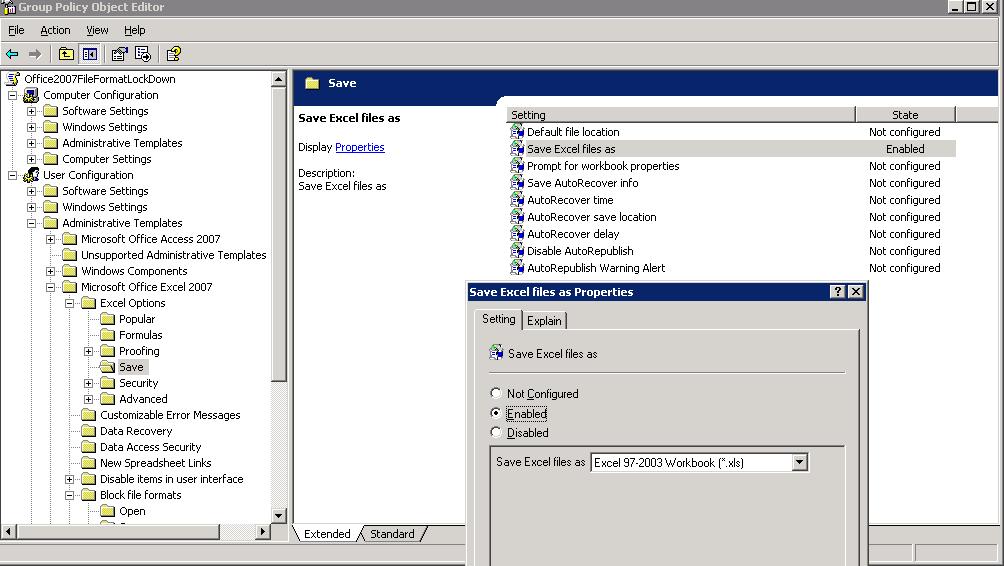Select the Save Excel files as row
This screenshot has height=566, width=1004.
tap(732, 149)
